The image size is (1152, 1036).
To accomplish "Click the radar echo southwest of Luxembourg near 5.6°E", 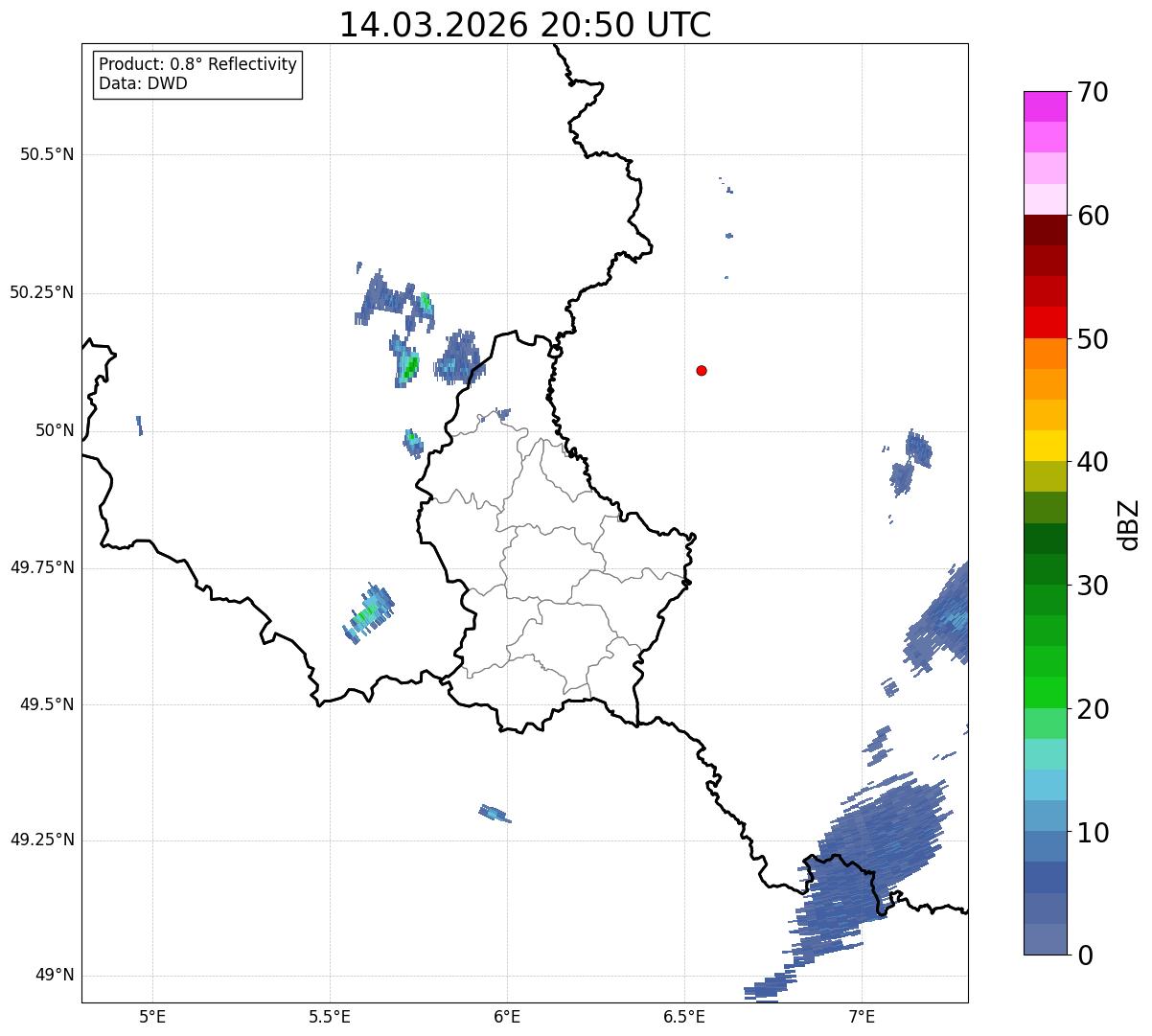I will [369, 613].
